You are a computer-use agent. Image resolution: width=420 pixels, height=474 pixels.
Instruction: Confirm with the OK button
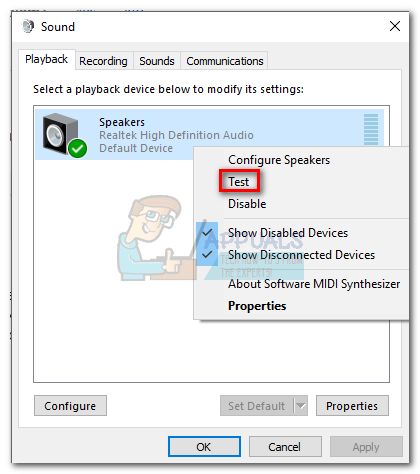(204, 447)
